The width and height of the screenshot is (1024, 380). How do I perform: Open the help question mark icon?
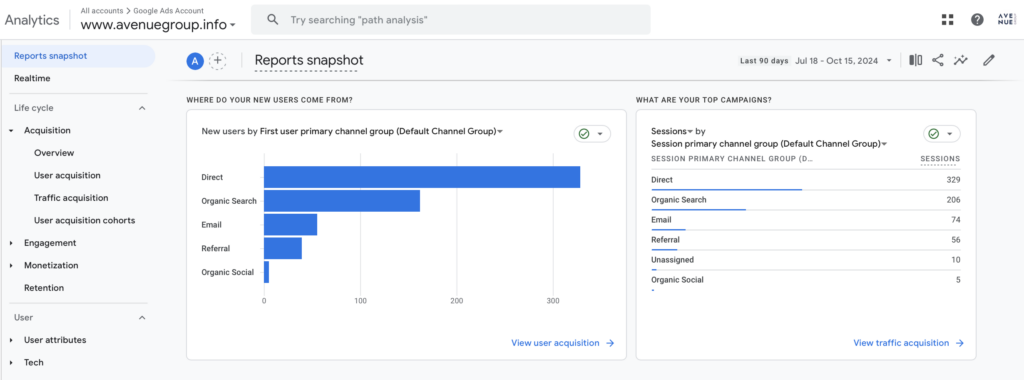point(977,20)
